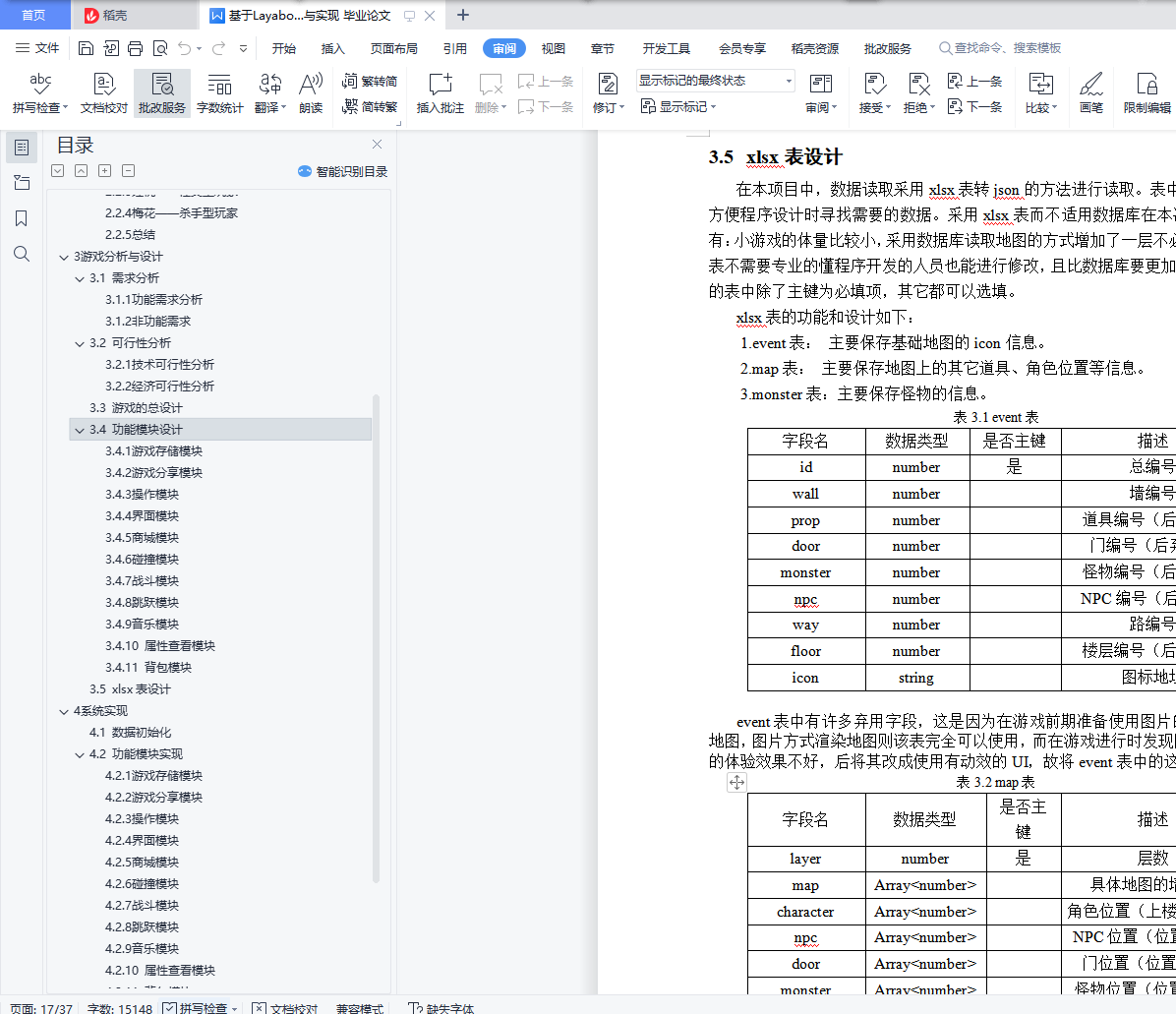Click the undo arrow icon
The height and width of the screenshot is (1014, 1176).
[x=185, y=49]
